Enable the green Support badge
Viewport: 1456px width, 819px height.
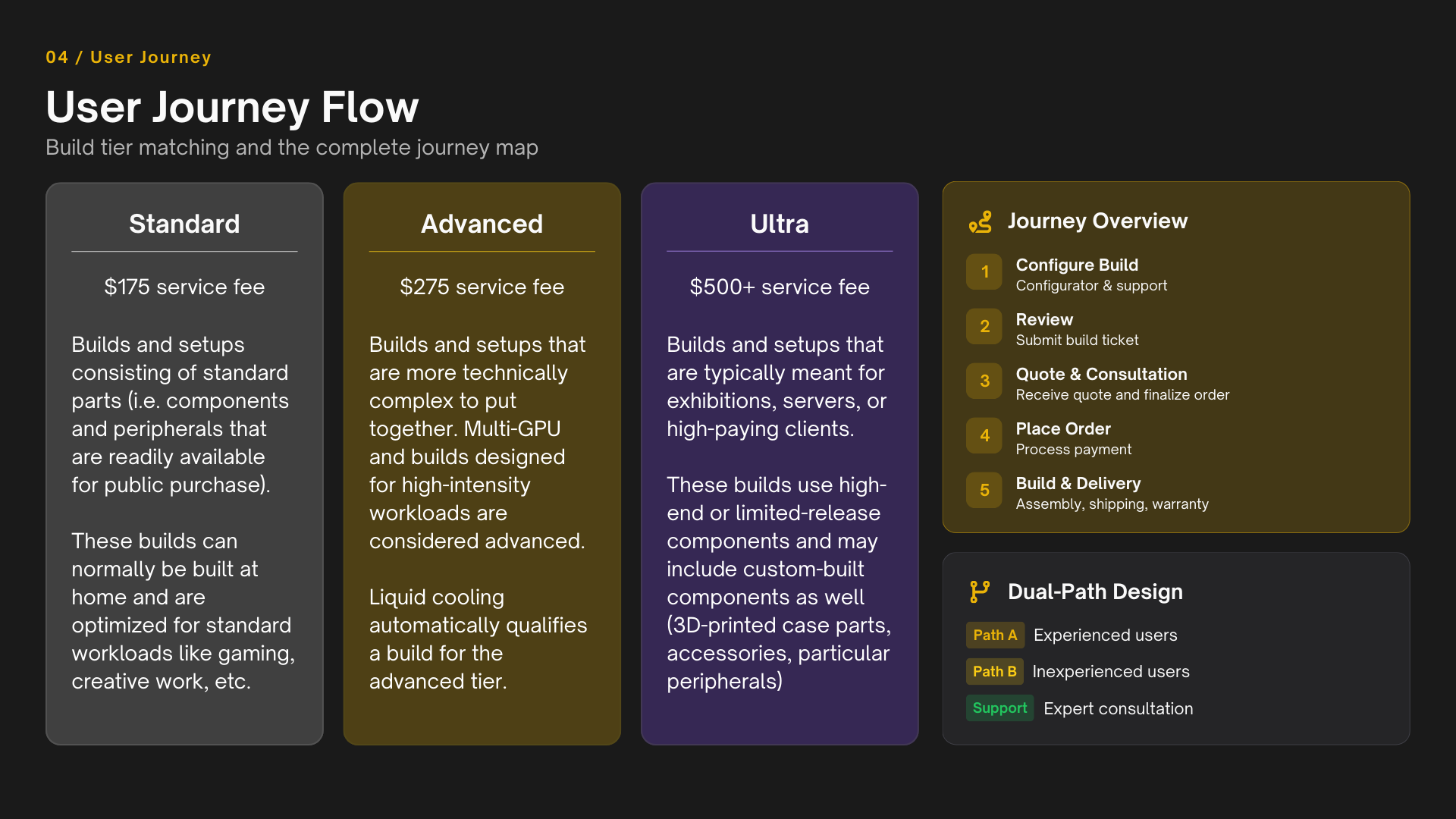(999, 708)
